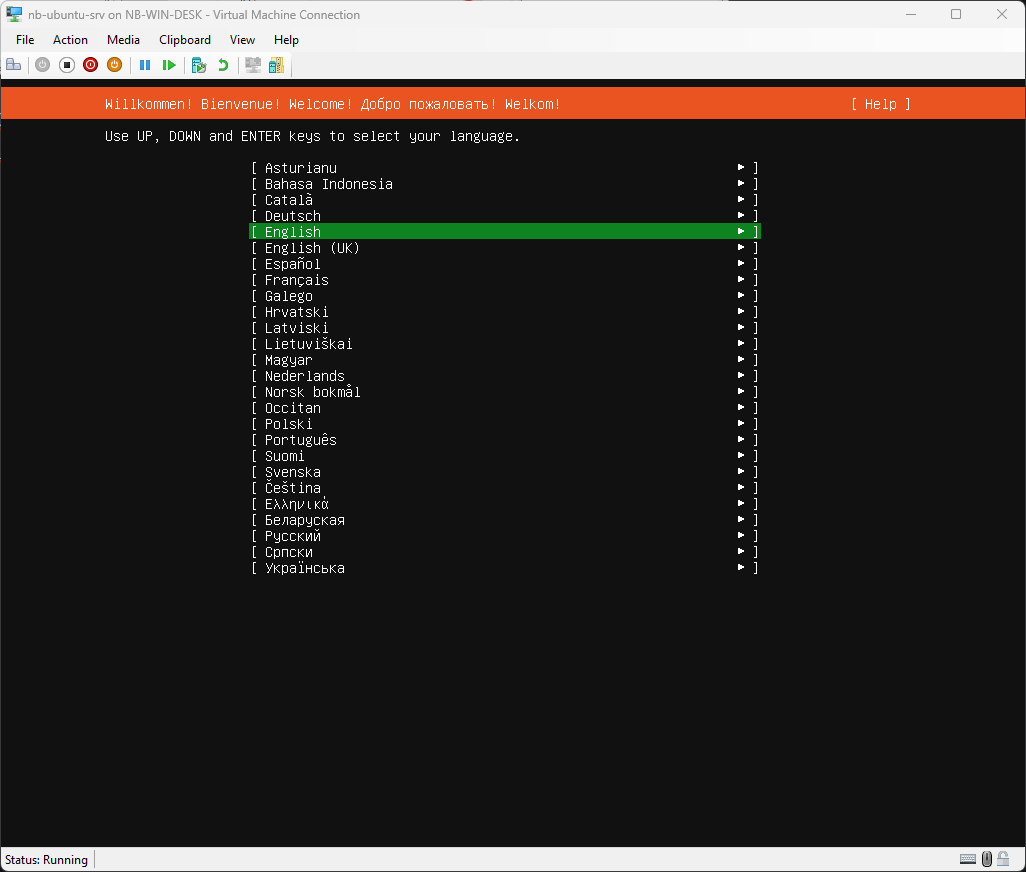Choose Español from the language list
This screenshot has width=1026, height=872.
(x=293, y=264)
